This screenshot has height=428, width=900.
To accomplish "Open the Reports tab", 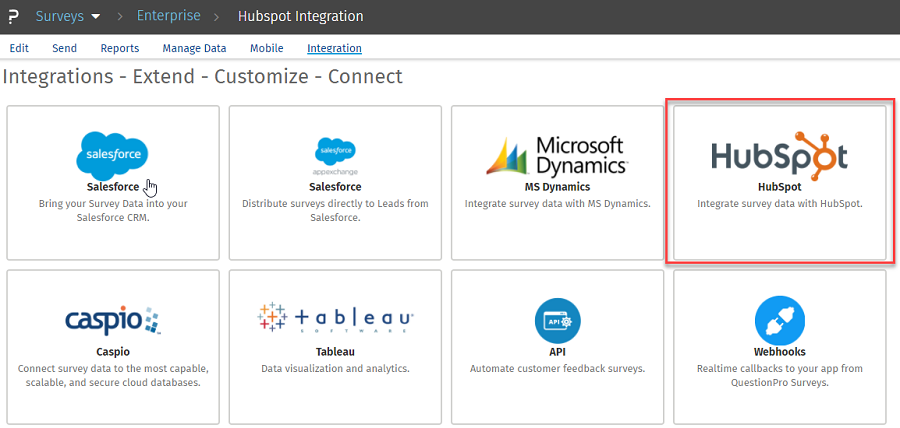I will (119, 48).
